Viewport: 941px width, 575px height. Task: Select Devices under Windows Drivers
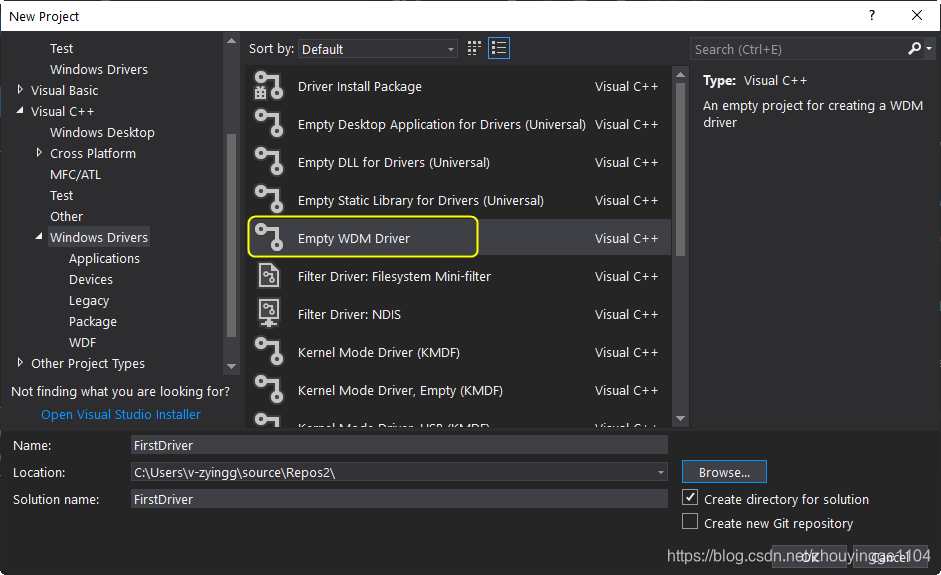(x=91, y=280)
